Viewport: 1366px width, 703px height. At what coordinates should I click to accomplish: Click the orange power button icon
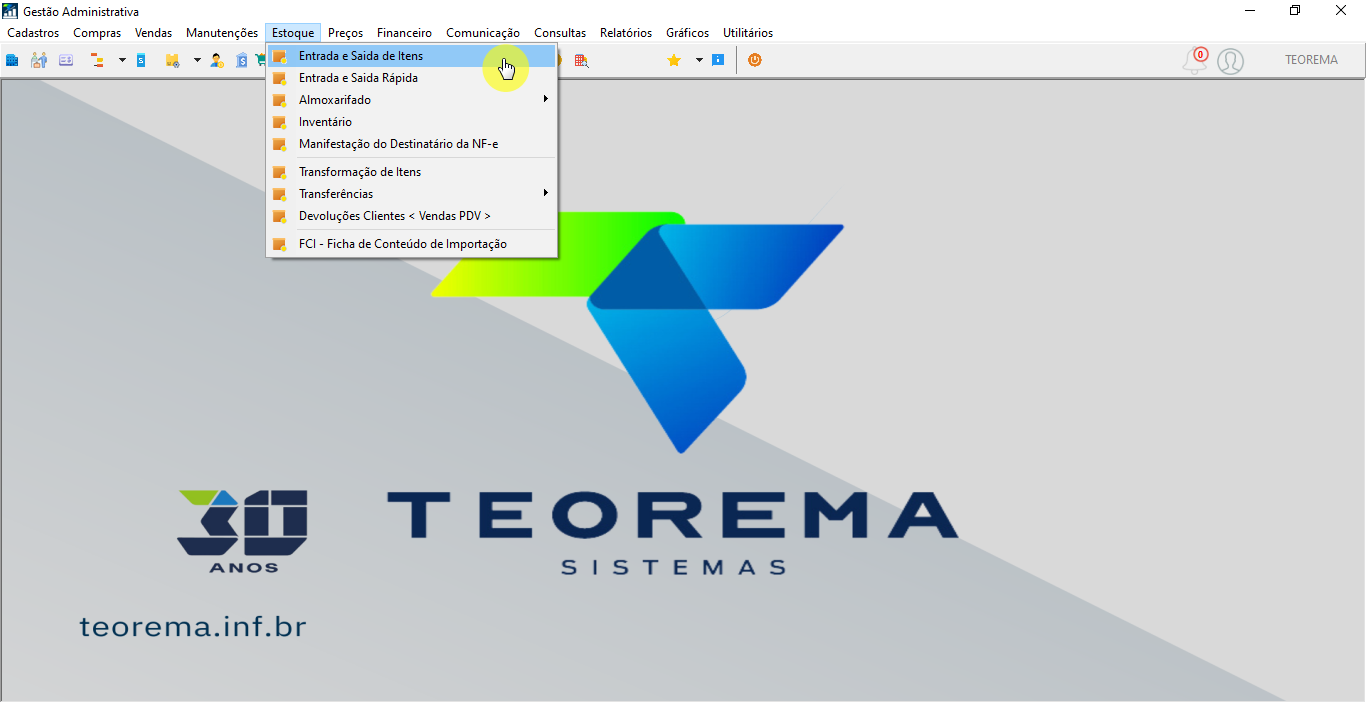tap(755, 60)
